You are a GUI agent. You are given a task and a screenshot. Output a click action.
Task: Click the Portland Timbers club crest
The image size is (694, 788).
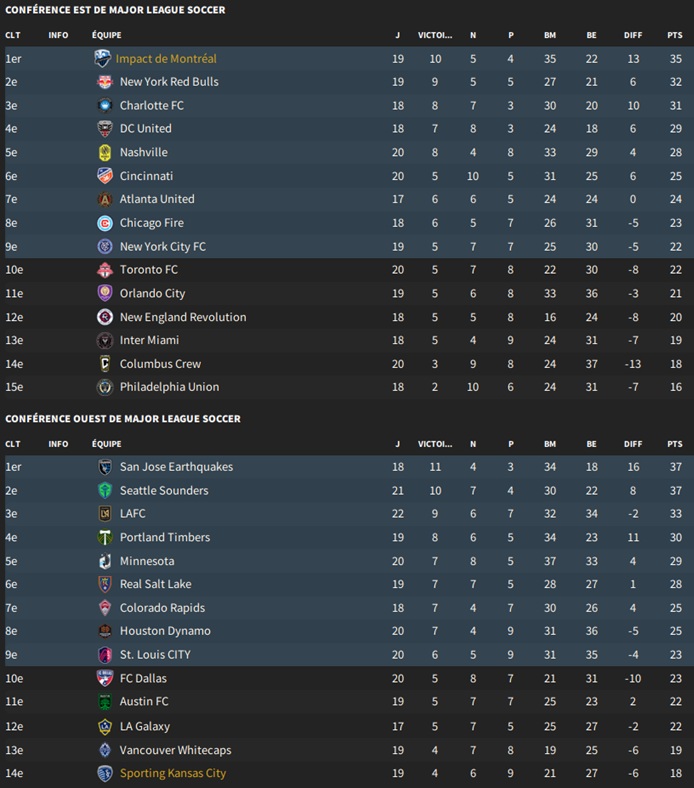(104, 537)
